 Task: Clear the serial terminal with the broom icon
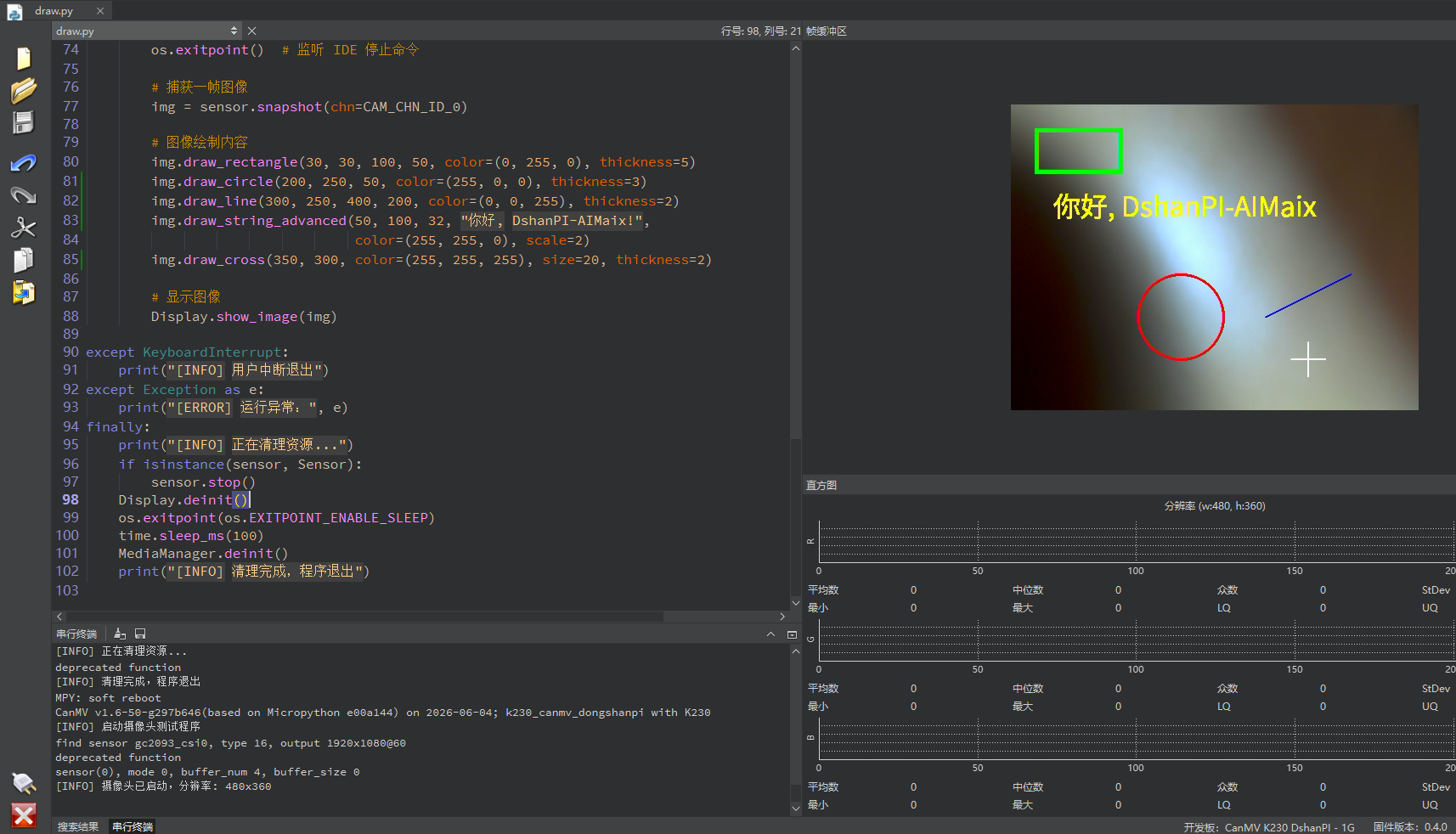[120, 634]
